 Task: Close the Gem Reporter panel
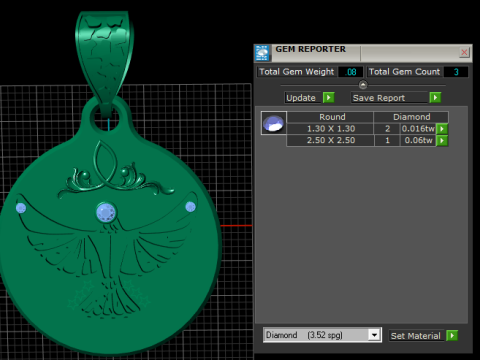tap(464, 52)
